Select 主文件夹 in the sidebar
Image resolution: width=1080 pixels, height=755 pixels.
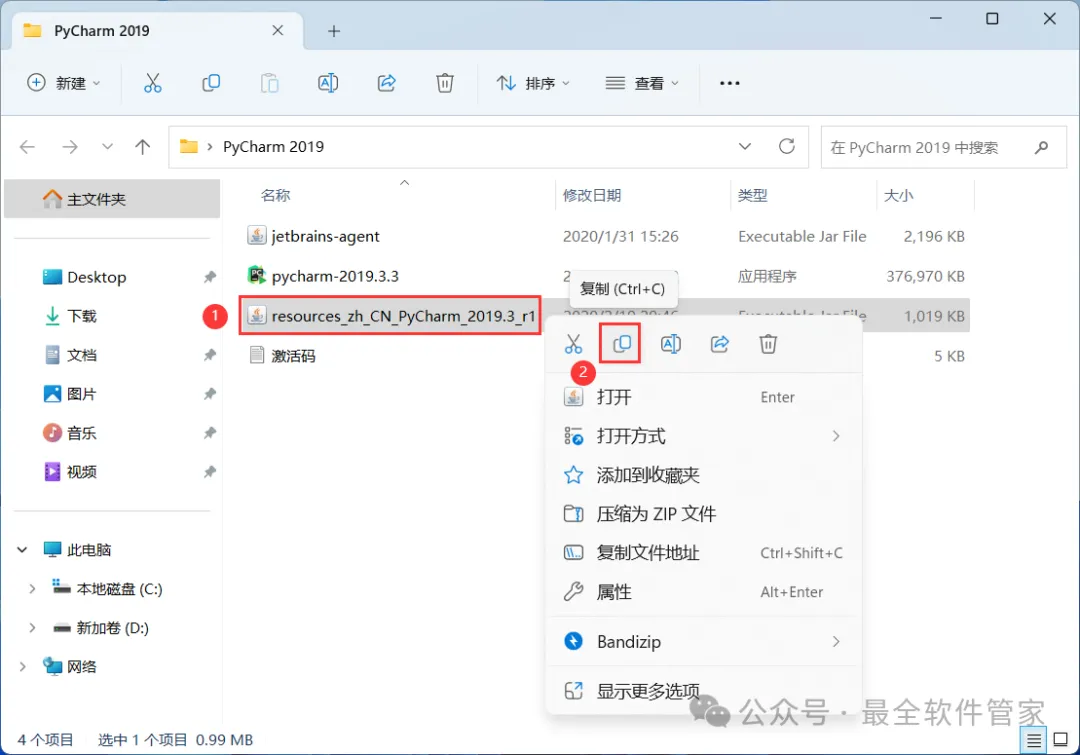point(112,199)
